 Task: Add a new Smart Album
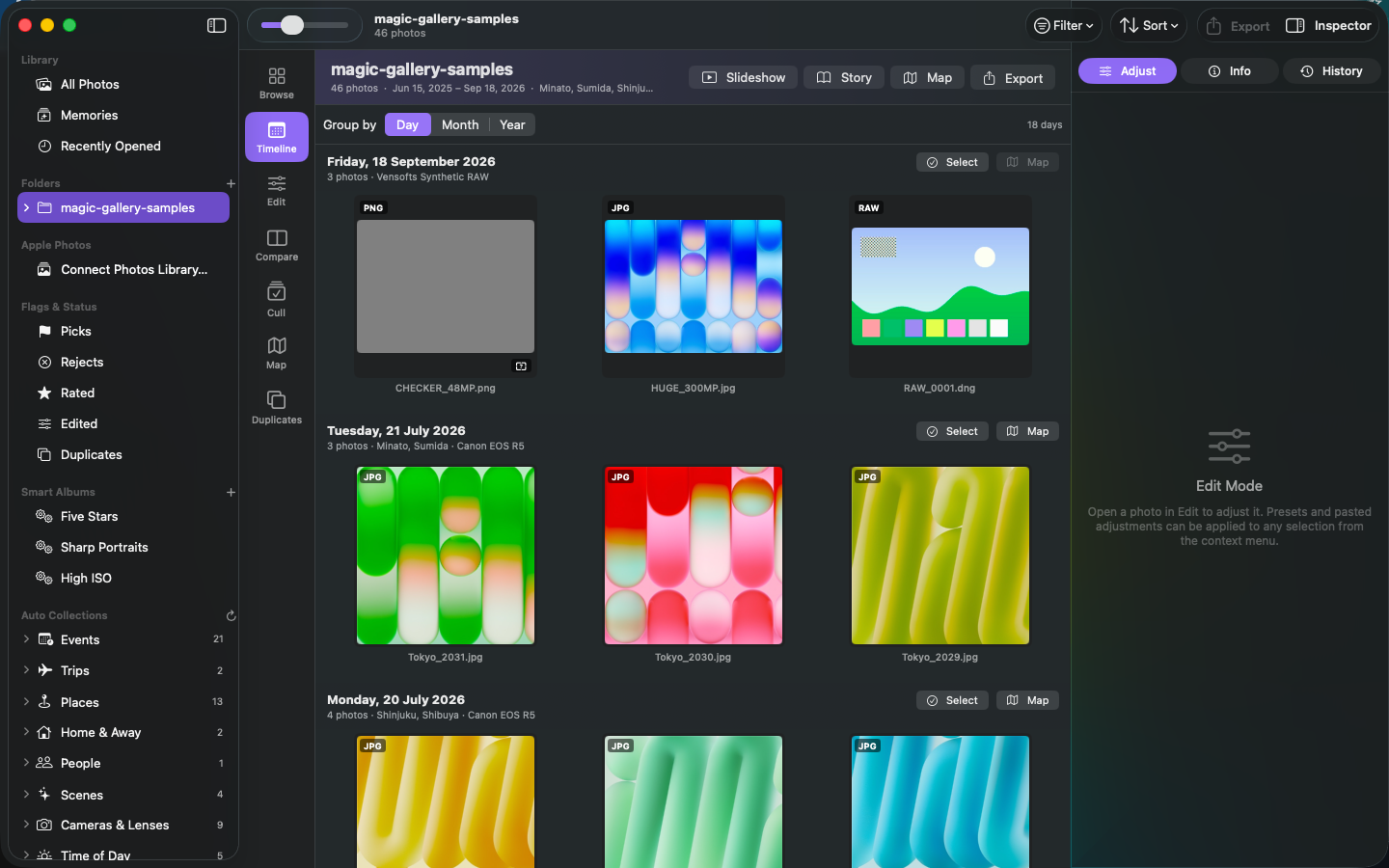point(231,492)
